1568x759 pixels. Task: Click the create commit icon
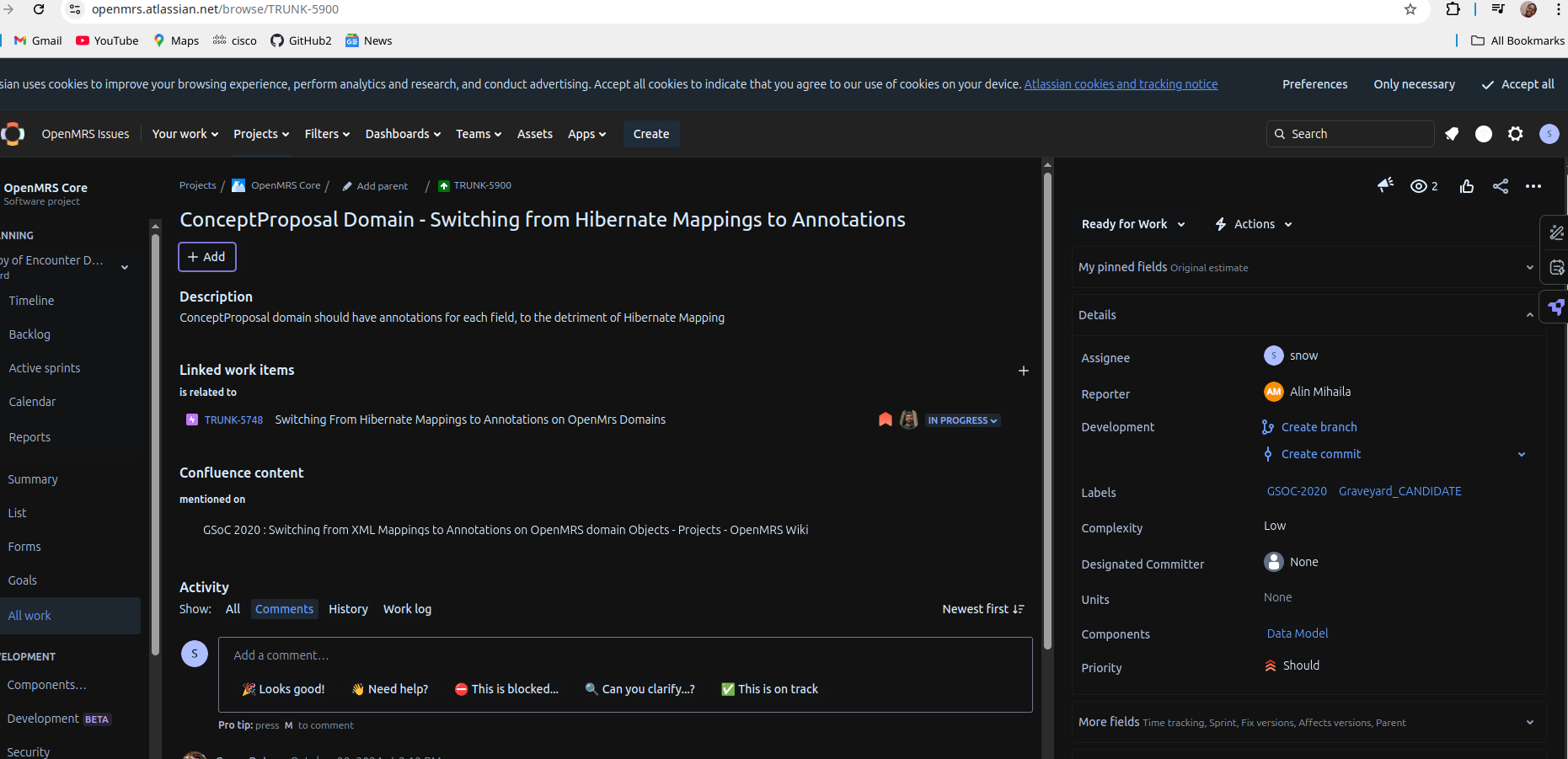click(x=1268, y=454)
